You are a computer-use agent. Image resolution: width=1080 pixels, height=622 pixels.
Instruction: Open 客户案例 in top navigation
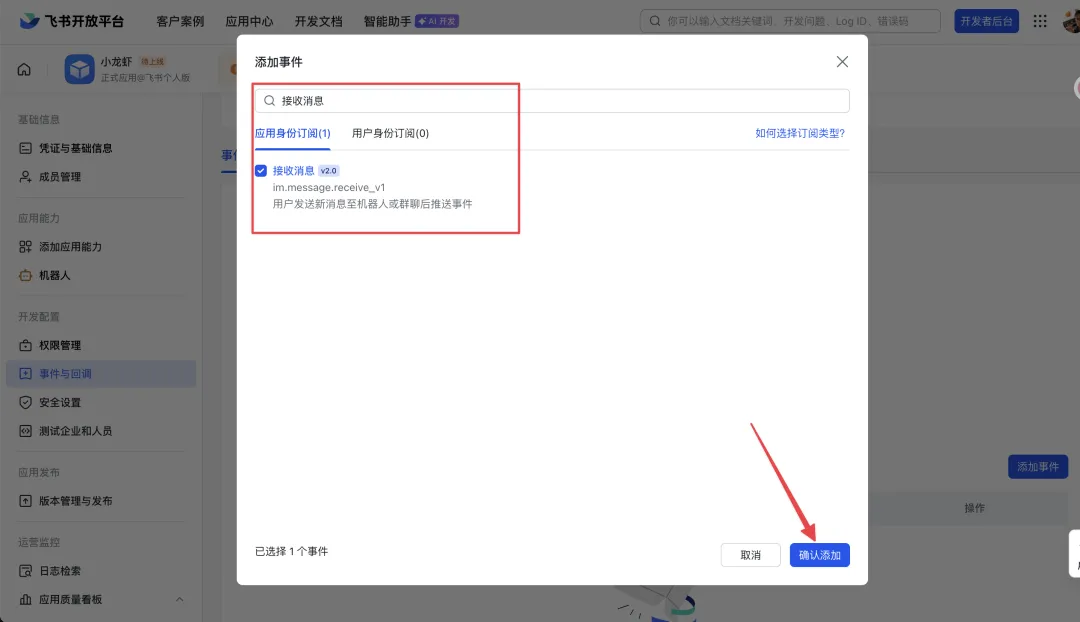pyautogui.click(x=180, y=21)
